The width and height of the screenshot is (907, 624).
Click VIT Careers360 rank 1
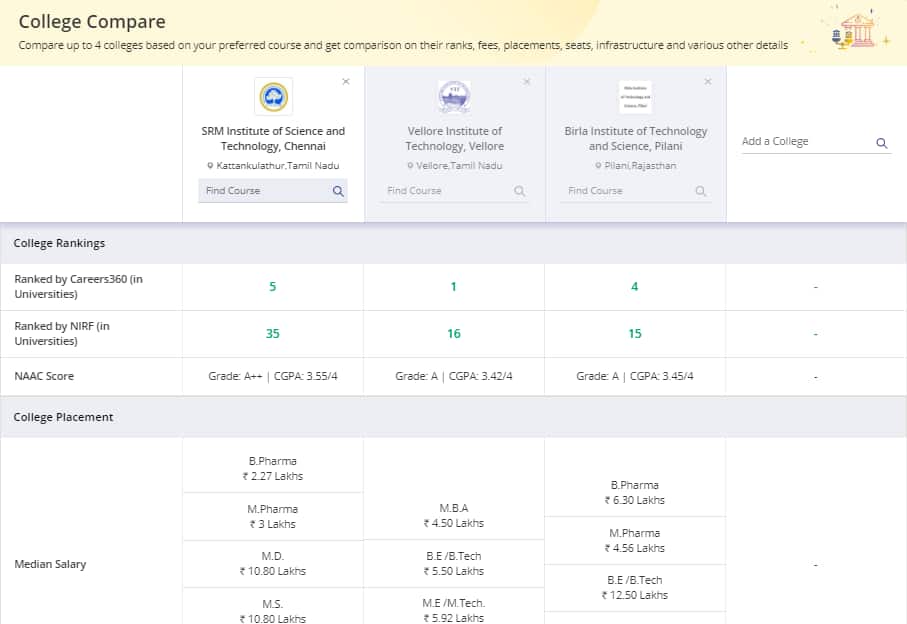coord(454,287)
